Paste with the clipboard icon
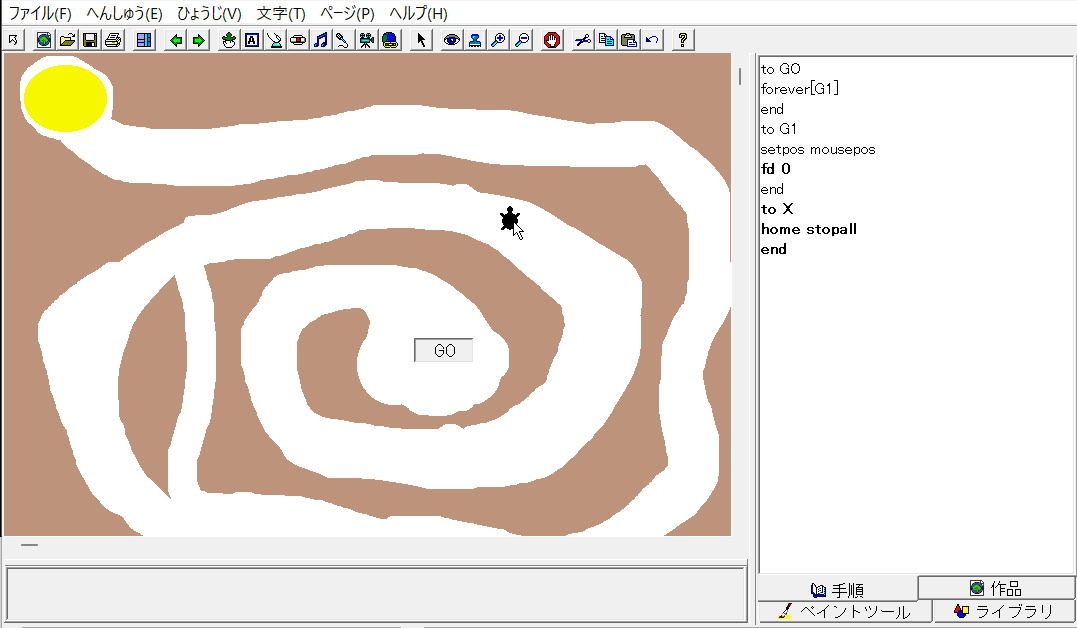Image resolution: width=1077 pixels, height=628 pixels. [x=628, y=41]
